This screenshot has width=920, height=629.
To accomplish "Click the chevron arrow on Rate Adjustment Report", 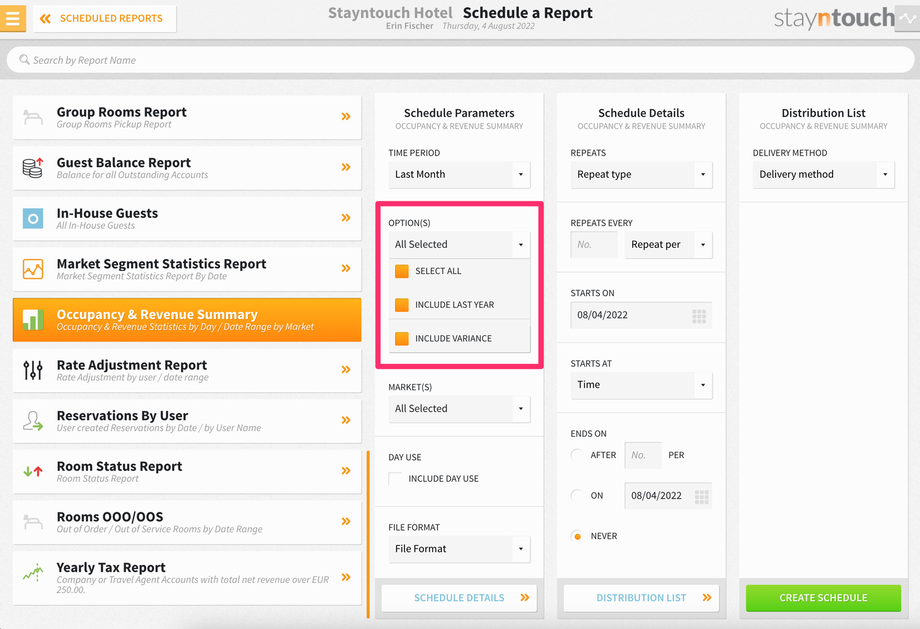I will [x=346, y=370].
